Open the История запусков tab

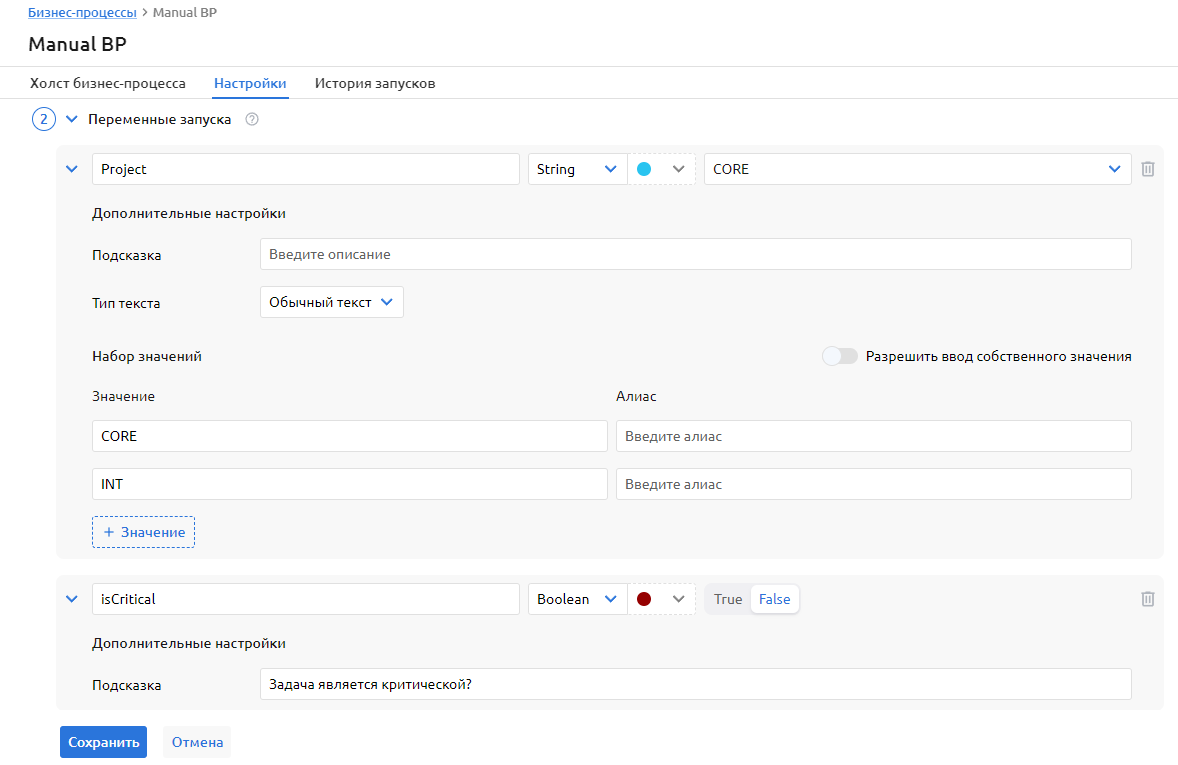pyautogui.click(x=375, y=83)
